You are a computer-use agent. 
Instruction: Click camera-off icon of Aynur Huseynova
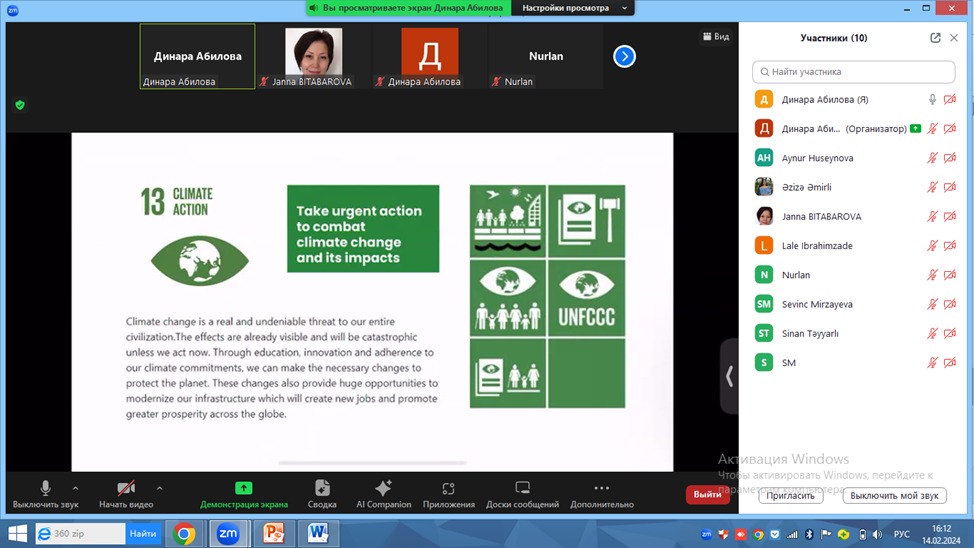pos(949,158)
